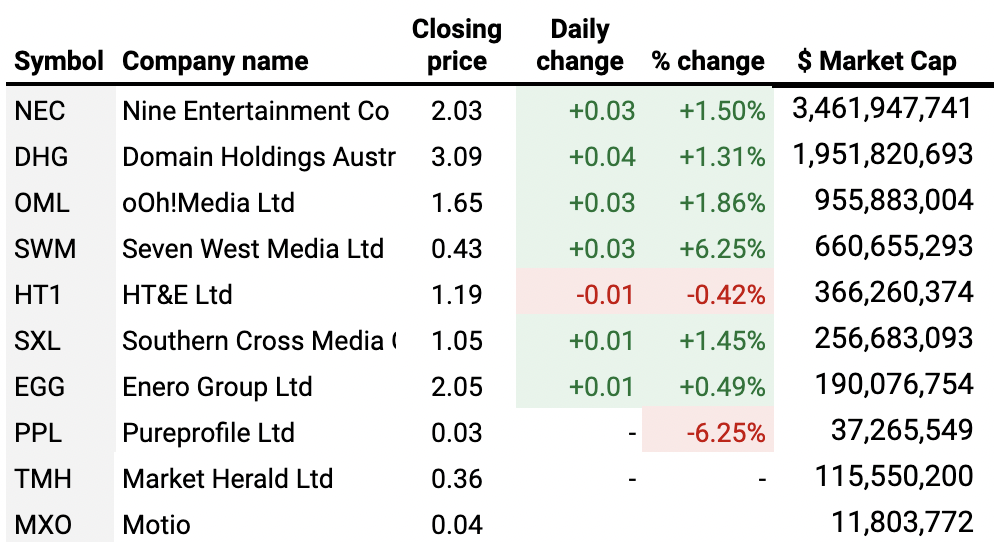
Task: Select Domain Holdings market cap 1,951,820,693
Action: point(882,155)
